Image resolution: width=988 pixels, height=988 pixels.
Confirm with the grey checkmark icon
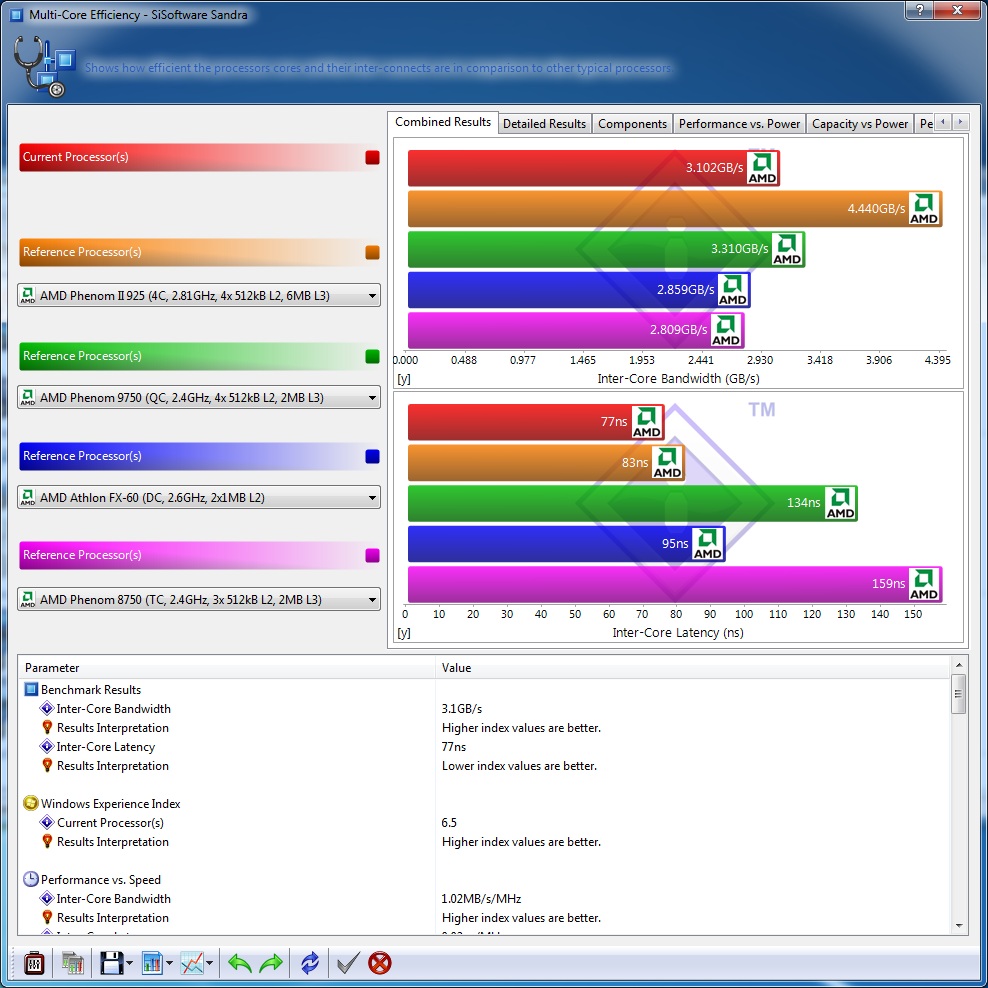click(347, 963)
